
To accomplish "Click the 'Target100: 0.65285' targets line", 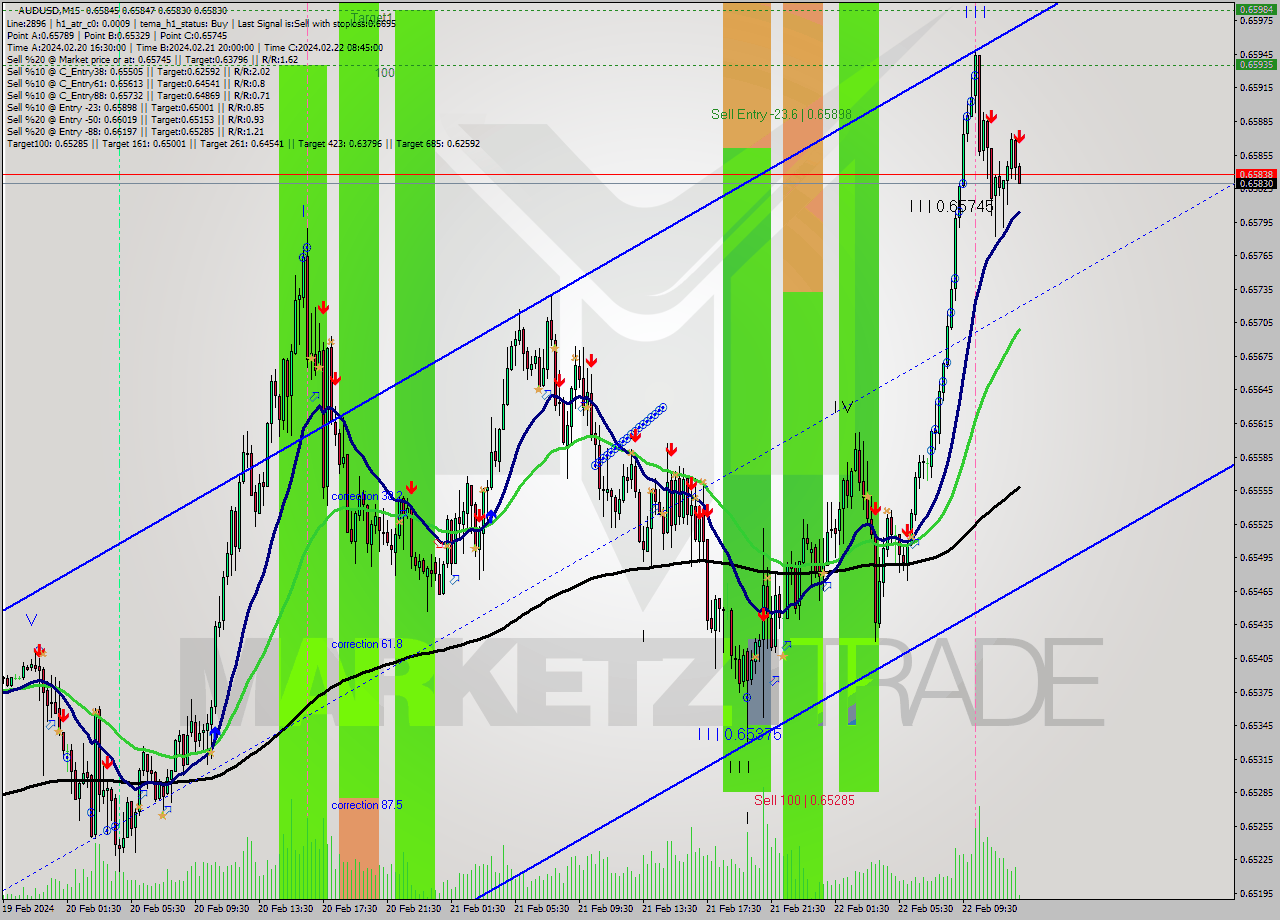I will [243, 143].
